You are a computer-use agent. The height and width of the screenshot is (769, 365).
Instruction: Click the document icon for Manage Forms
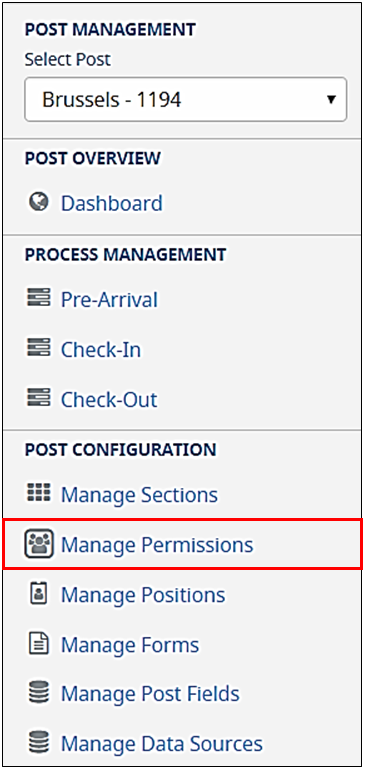(39, 643)
